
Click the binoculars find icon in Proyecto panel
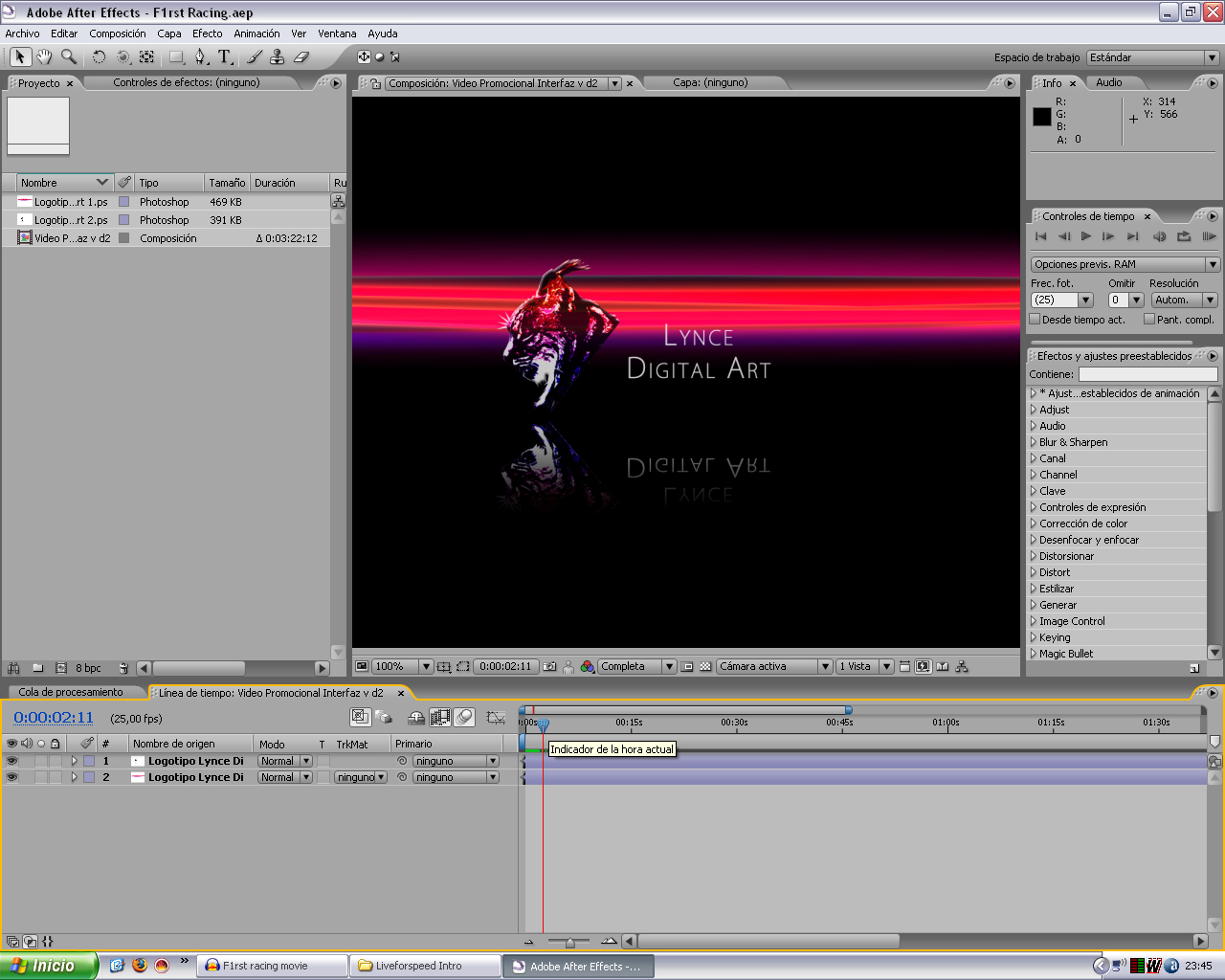point(13,668)
